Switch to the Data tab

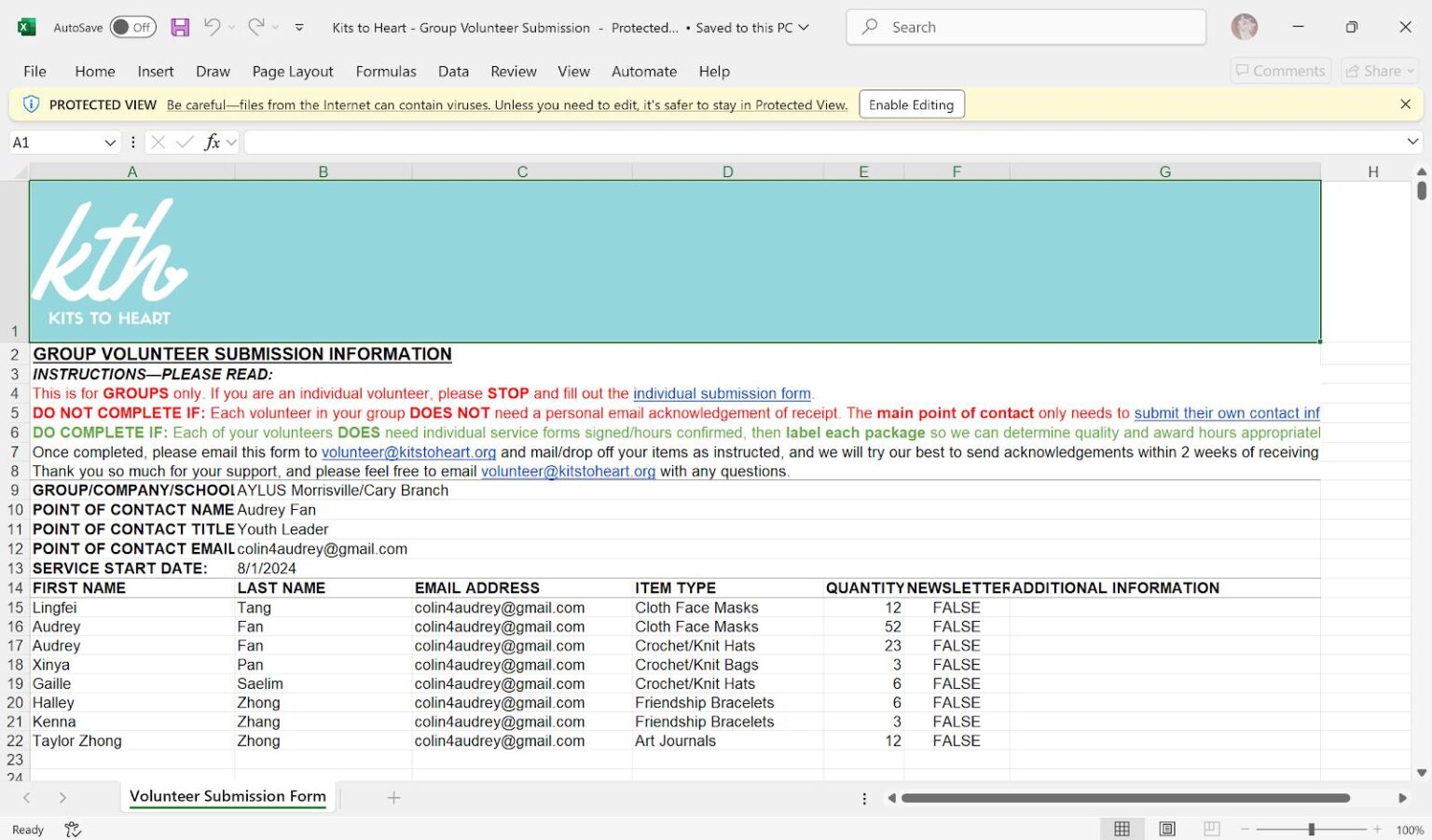[x=454, y=71]
